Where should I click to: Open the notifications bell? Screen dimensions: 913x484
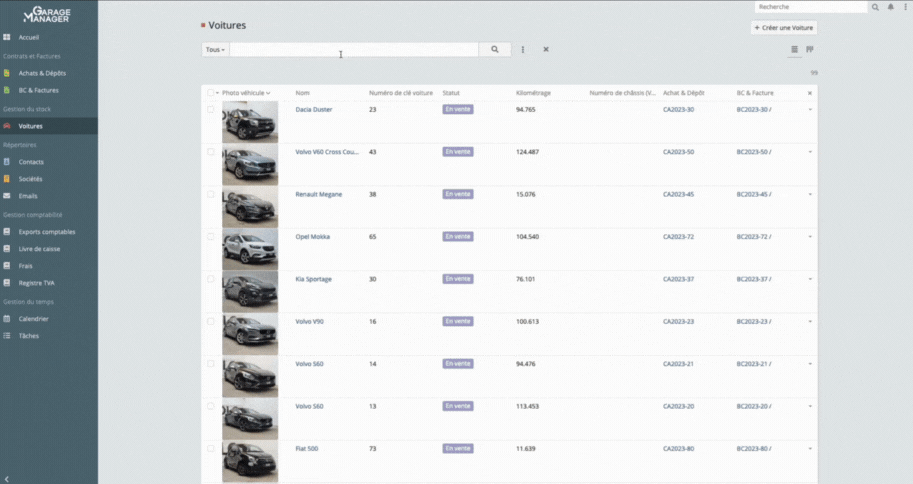click(x=891, y=7)
